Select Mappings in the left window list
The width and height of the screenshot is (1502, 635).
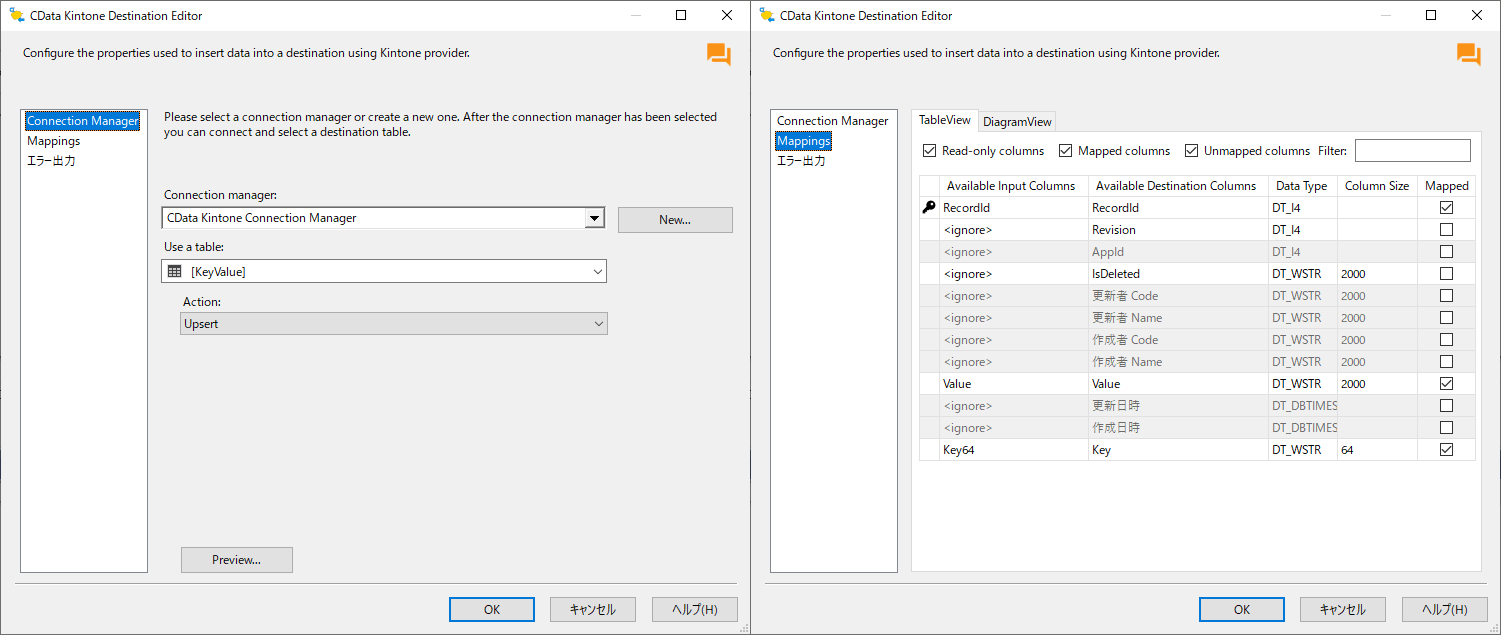pyautogui.click(x=54, y=141)
